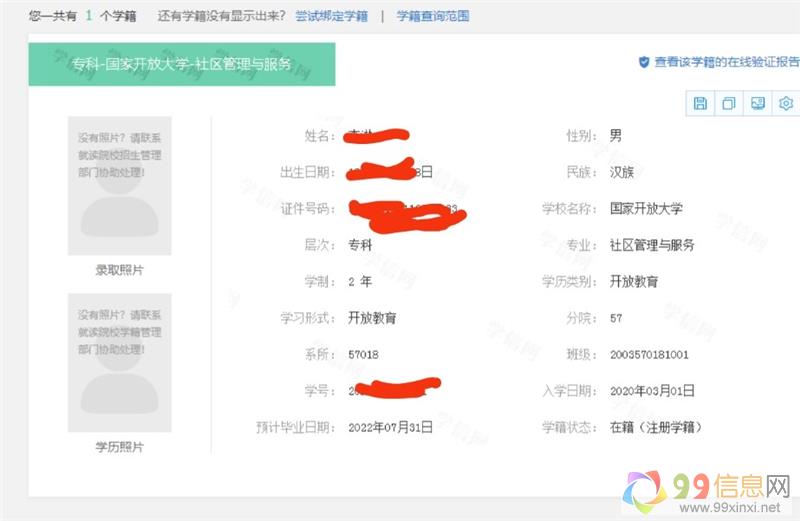Click the 学历照片 caption label

(x=119, y=446)
